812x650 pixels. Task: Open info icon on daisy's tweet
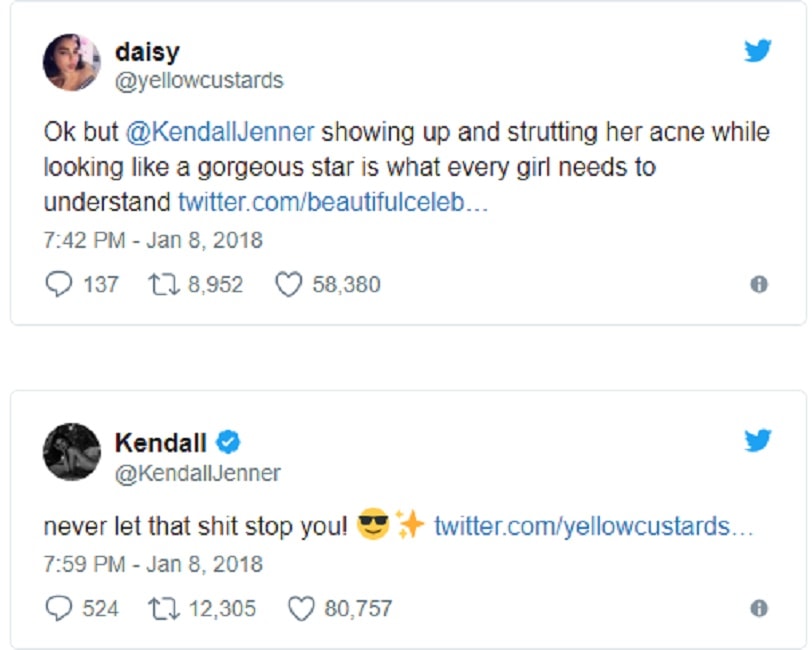point(759,285)
